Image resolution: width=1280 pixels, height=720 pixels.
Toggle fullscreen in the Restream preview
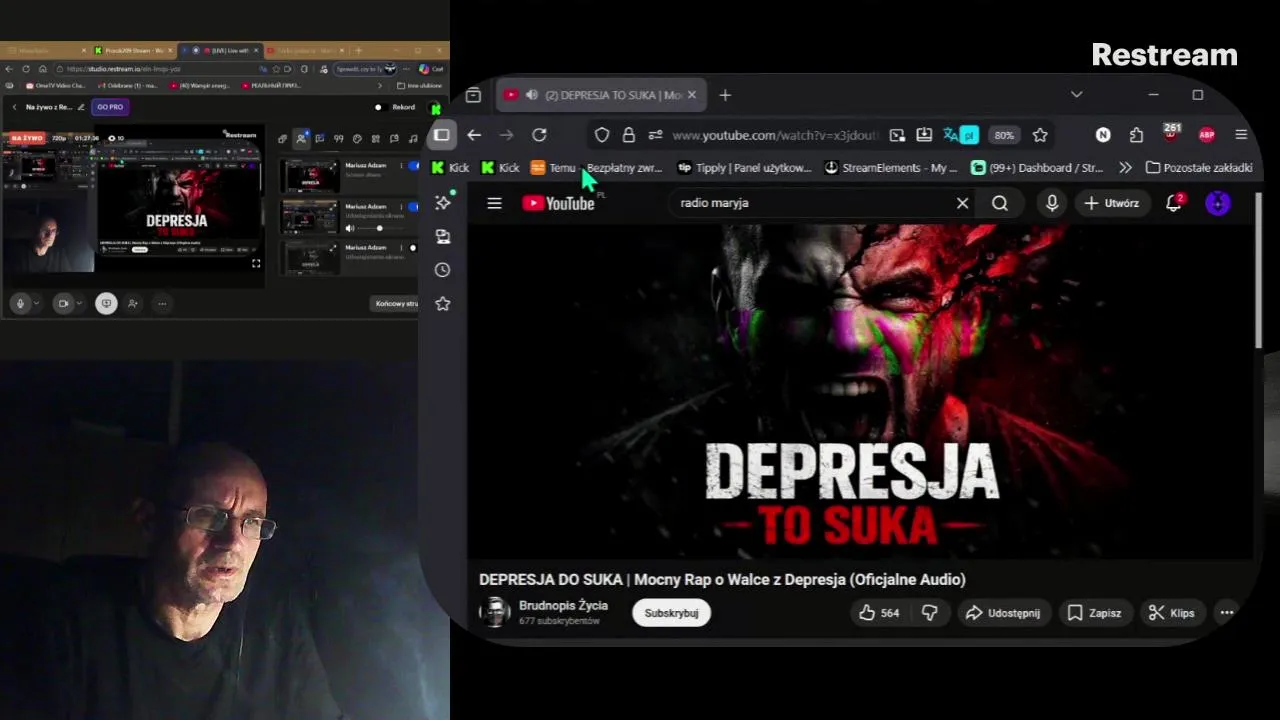(x=256, y=263)
